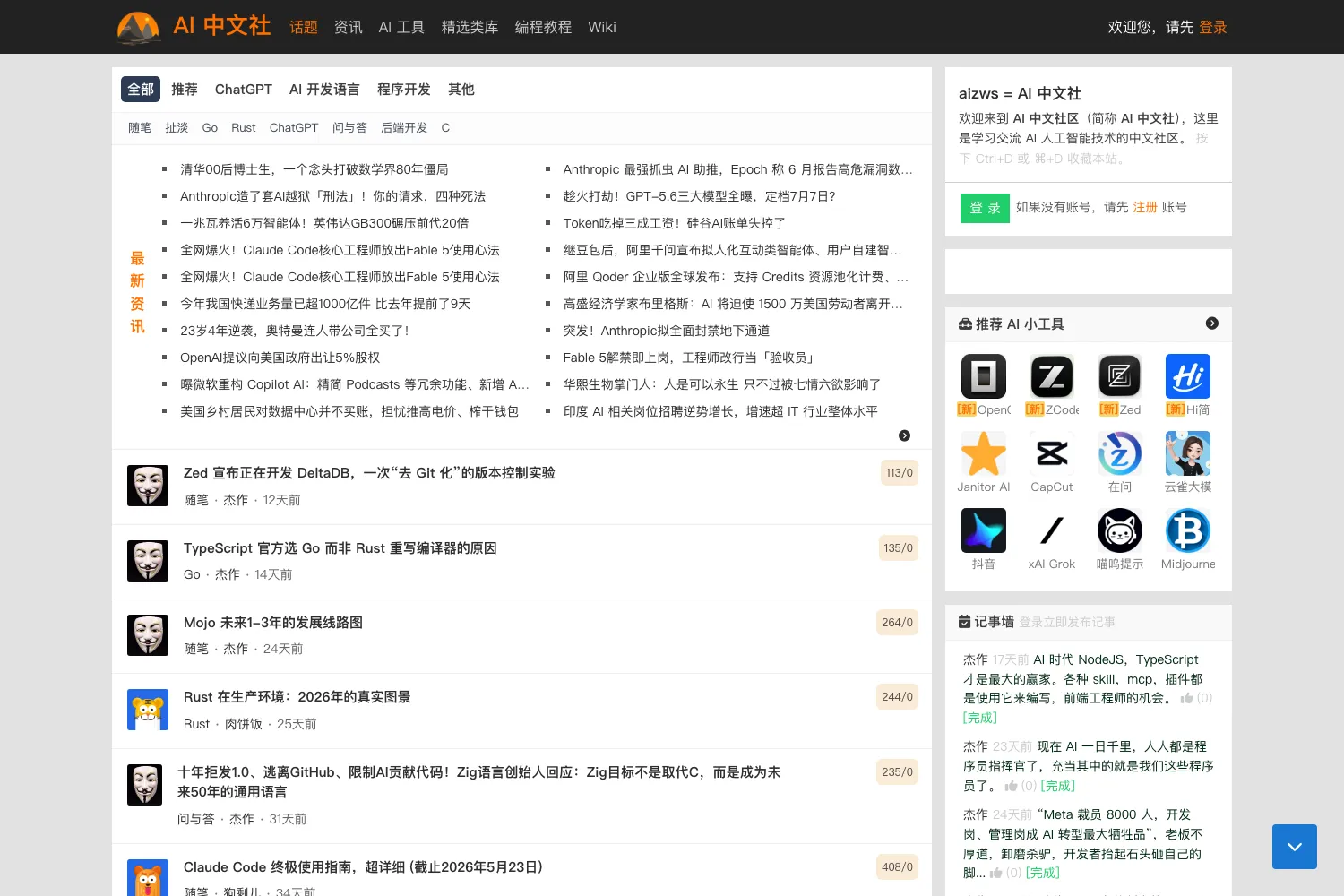Filter by the 问与答 sub-node
Viewport: 1344px width, 896px height.
(x=349, y=128)
